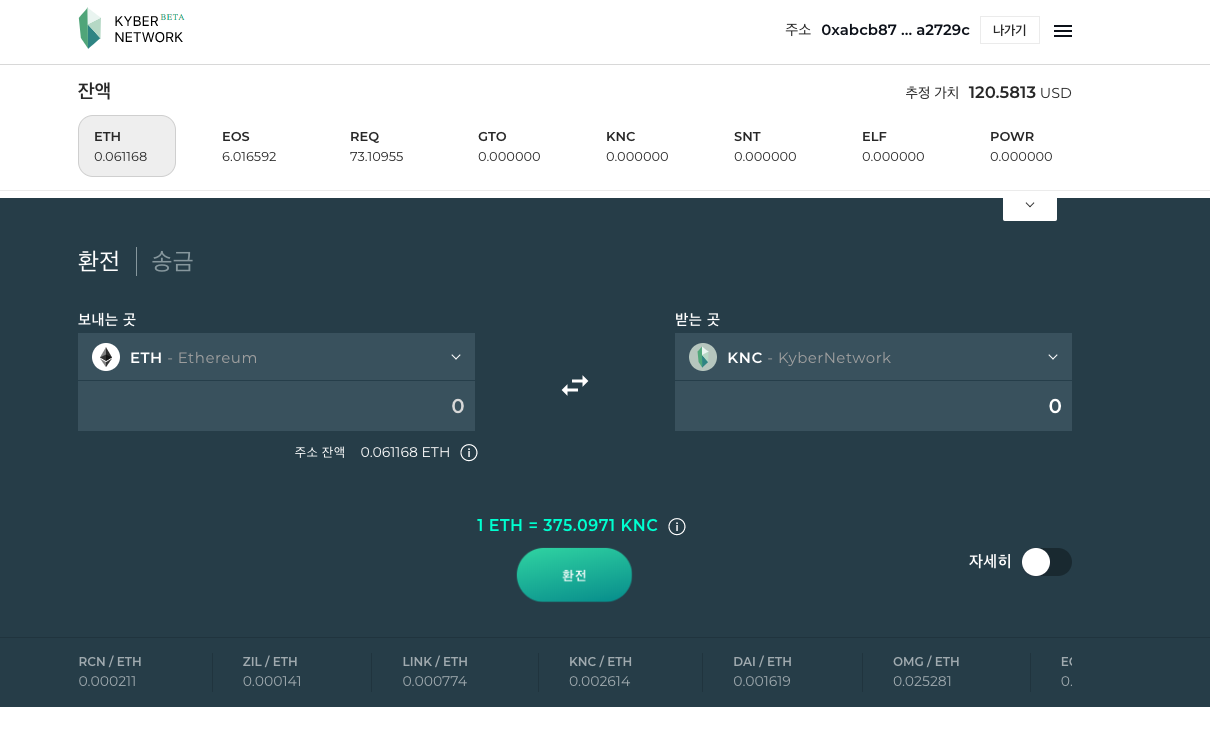This screenshot has height=749, width=1210.
Task: Click the Ethereum coin icon
Action: tap(106, 357)
